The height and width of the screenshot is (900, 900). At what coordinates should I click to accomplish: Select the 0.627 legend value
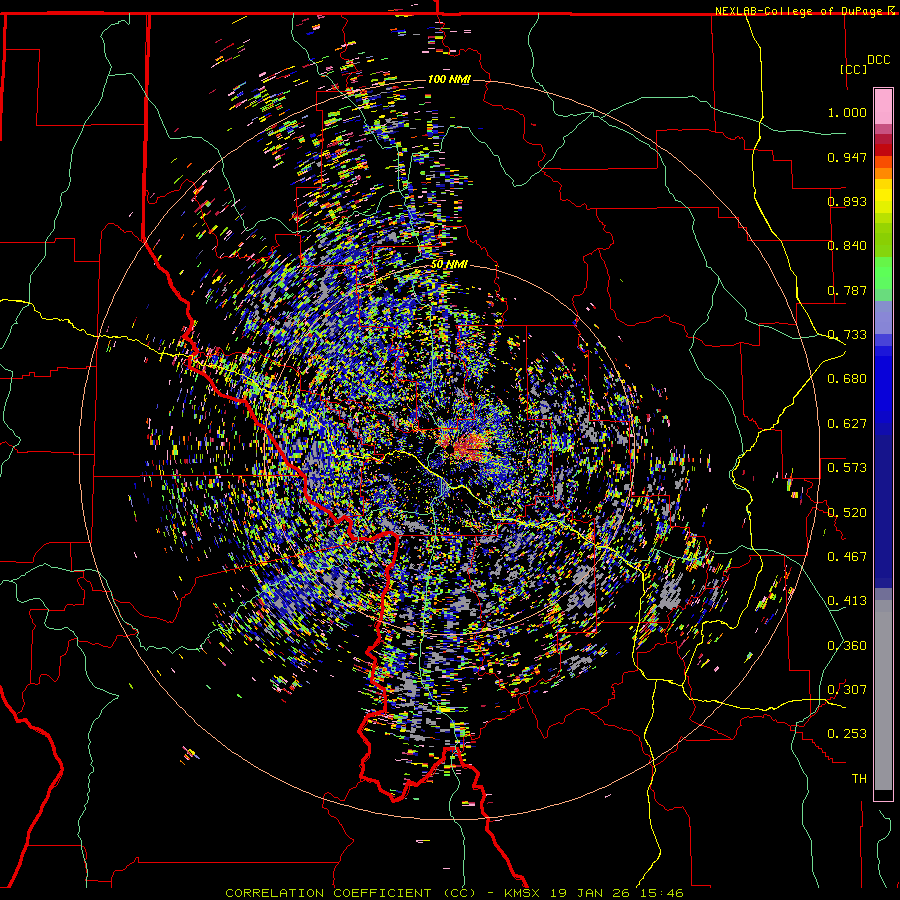847,424
